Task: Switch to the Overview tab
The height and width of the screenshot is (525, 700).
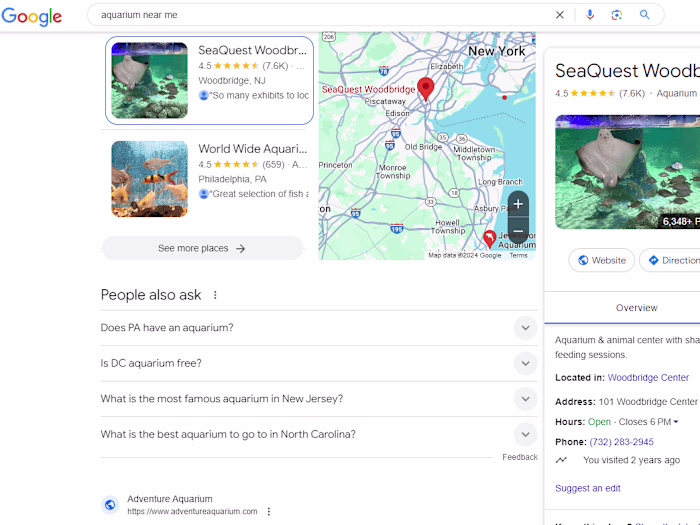Action: 636,308
